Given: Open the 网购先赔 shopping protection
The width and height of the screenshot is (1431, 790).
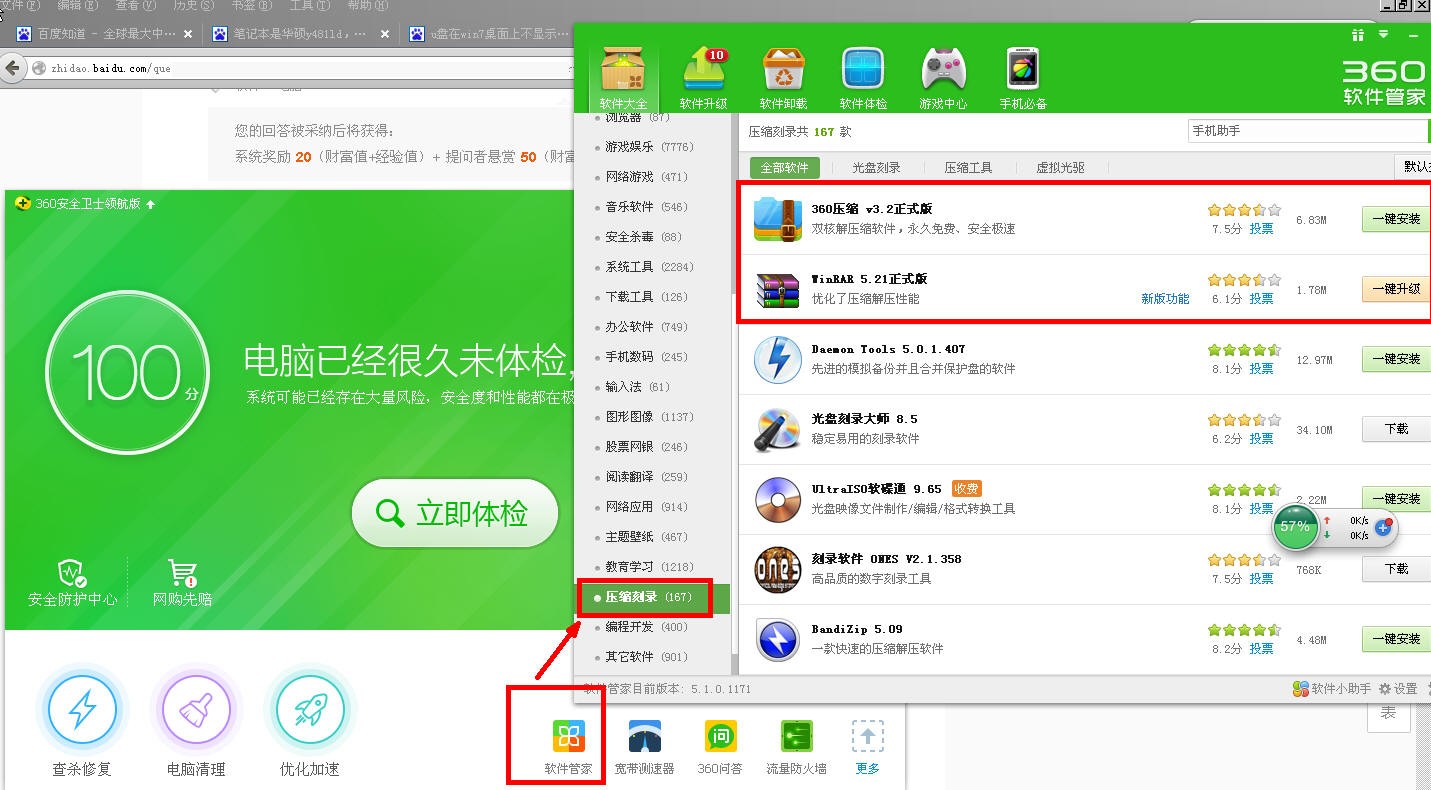Looking at the screenshot, I should coord(182,583).
